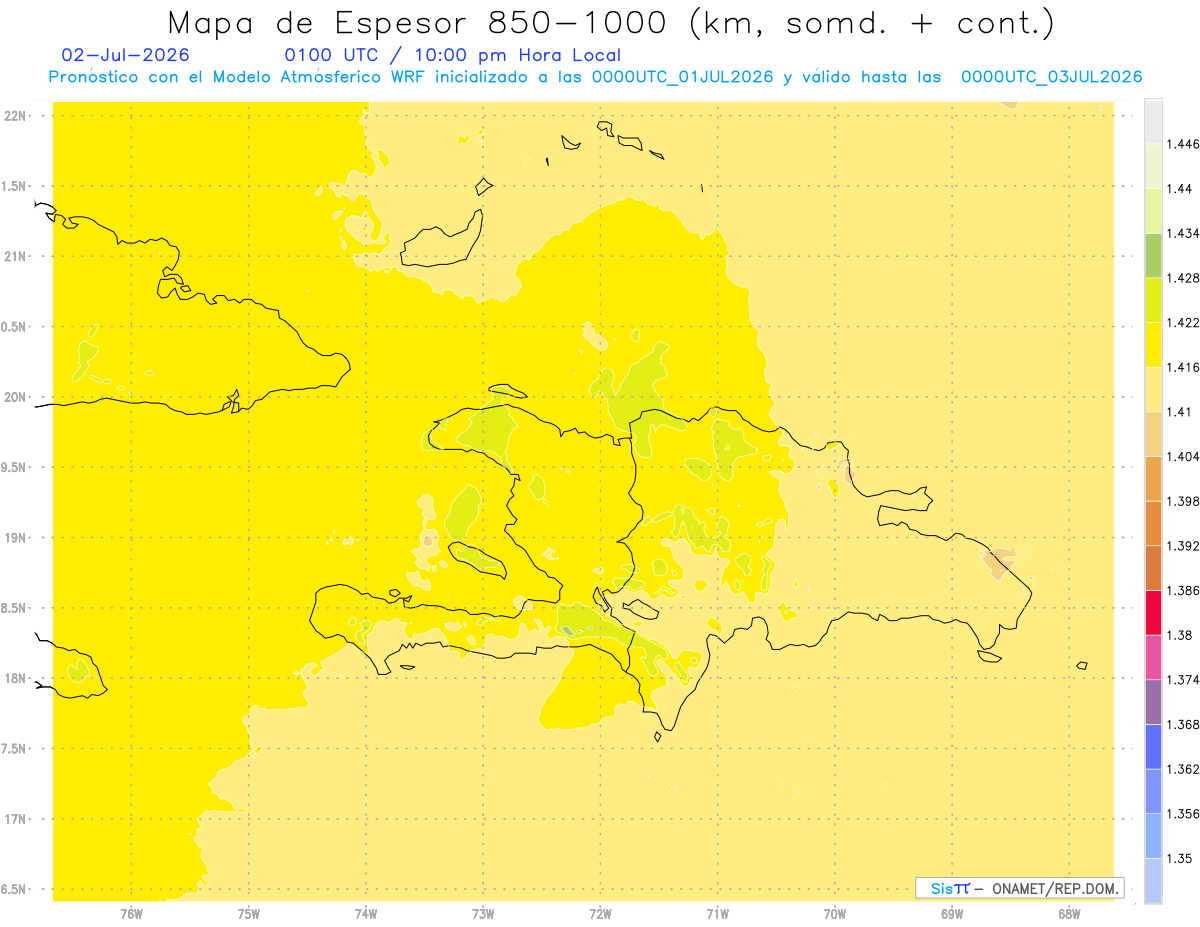Click the 20N latitude label

click(16, 397)
